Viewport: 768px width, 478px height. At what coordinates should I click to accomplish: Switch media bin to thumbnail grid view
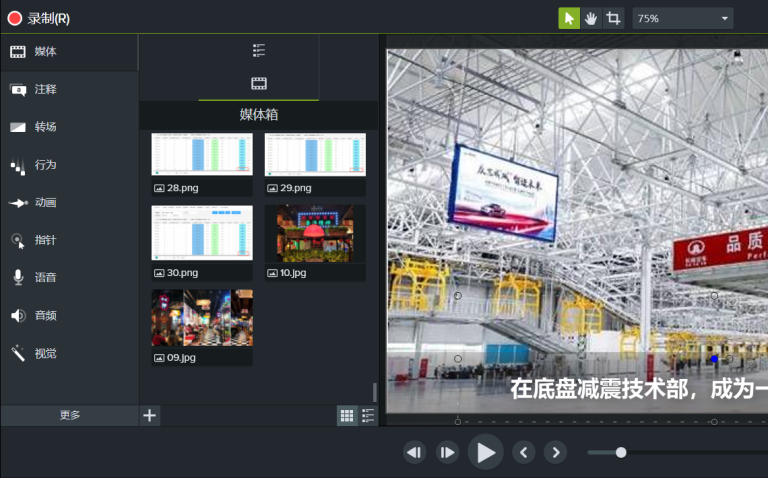coord(347,416)
